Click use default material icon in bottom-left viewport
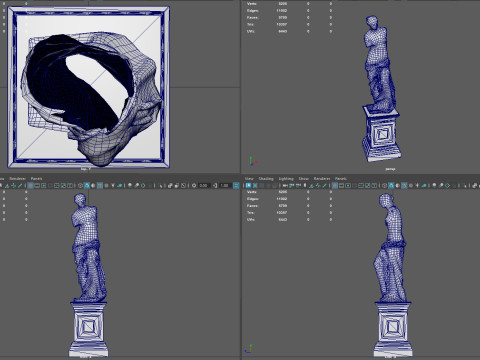The width and height of the screenshot is (480, 360). pyautogui.click(x=93, y=185)
